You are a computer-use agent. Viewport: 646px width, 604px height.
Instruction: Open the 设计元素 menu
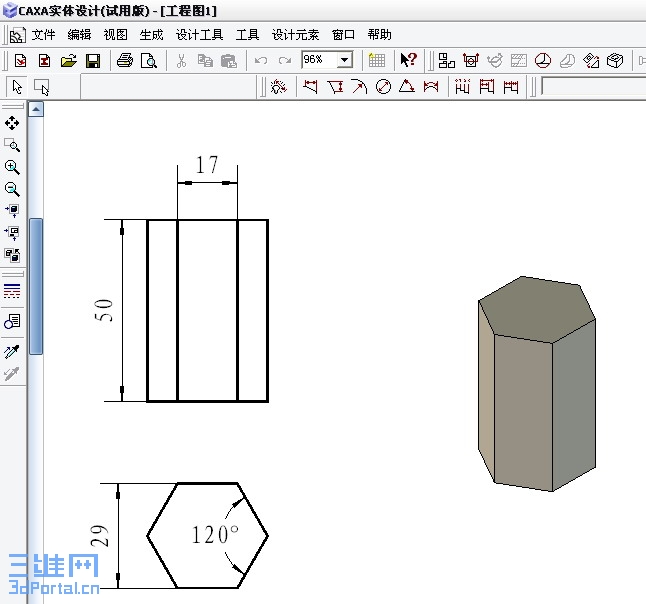pyautogui.click(x=295, y=35)
